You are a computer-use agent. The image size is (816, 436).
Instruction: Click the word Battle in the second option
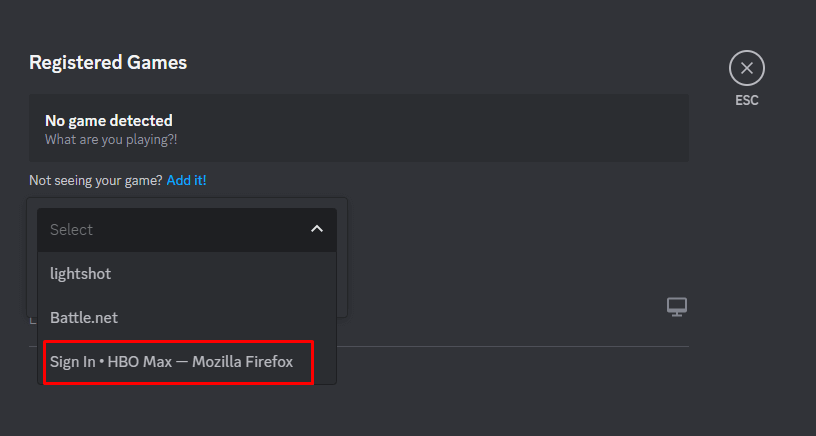click(x=69, y=317)
